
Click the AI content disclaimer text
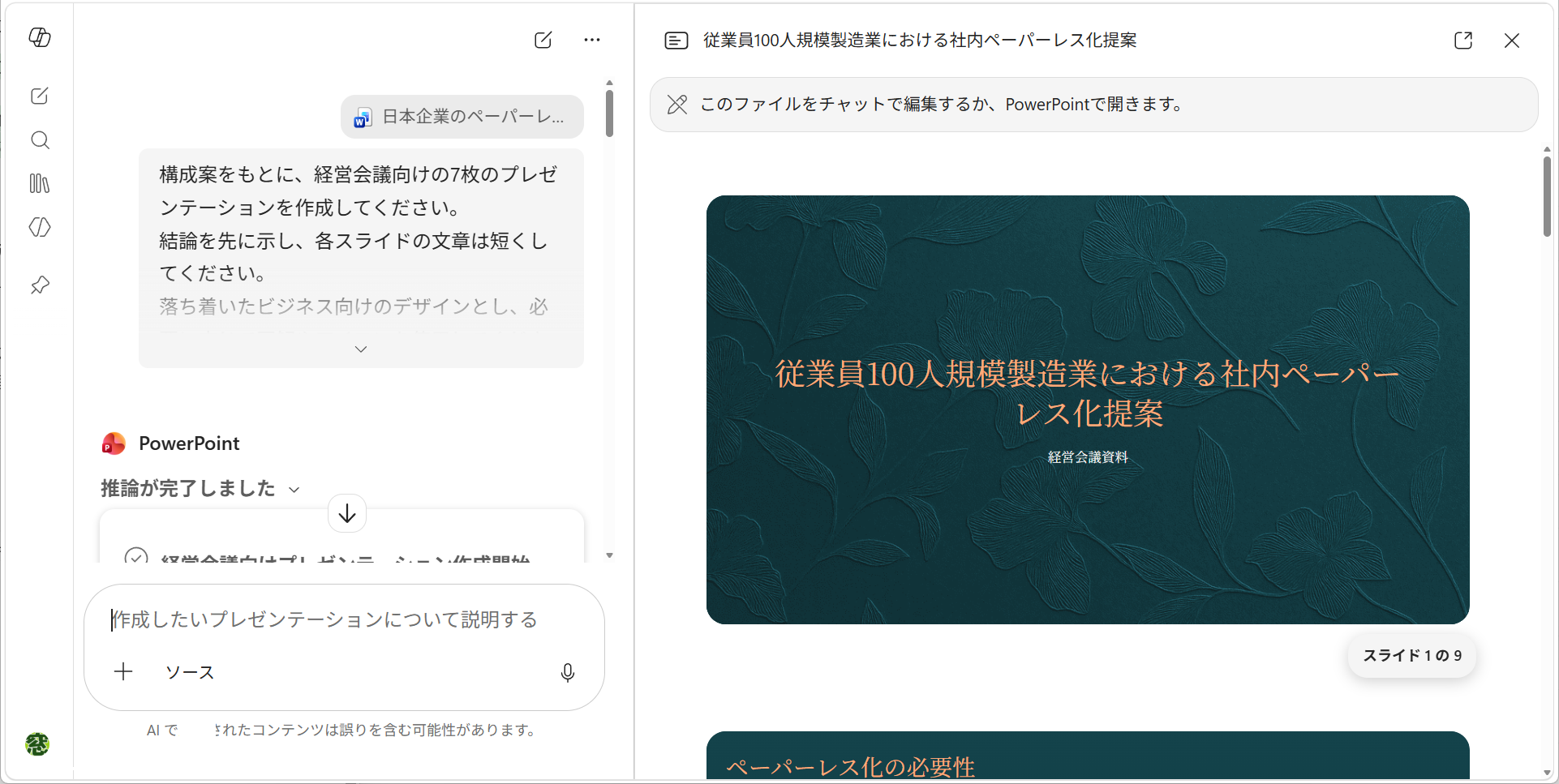click(x=341, y=730)
